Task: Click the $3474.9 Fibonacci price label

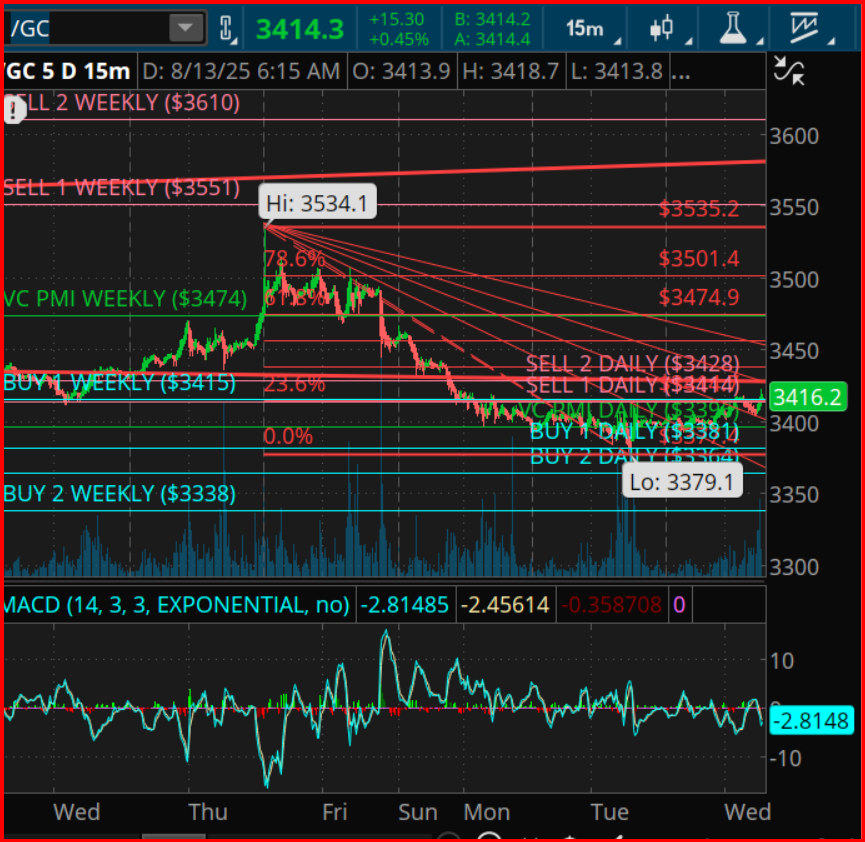Action: pos(698,297)
